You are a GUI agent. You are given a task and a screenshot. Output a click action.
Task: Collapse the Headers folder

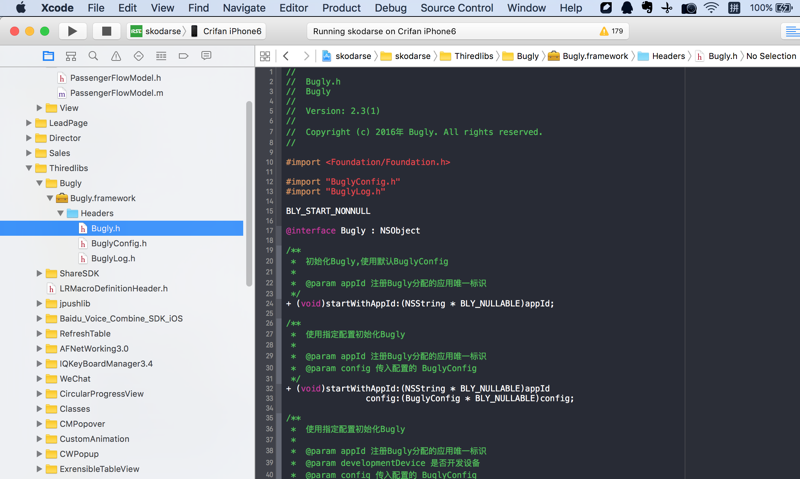point(60,213)
